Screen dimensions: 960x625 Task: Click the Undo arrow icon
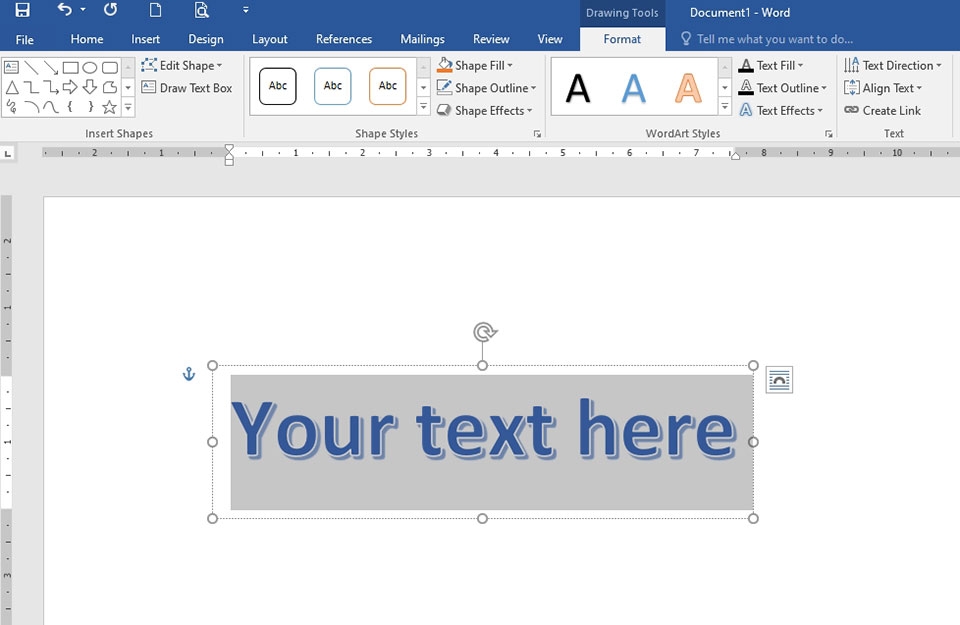65,11
